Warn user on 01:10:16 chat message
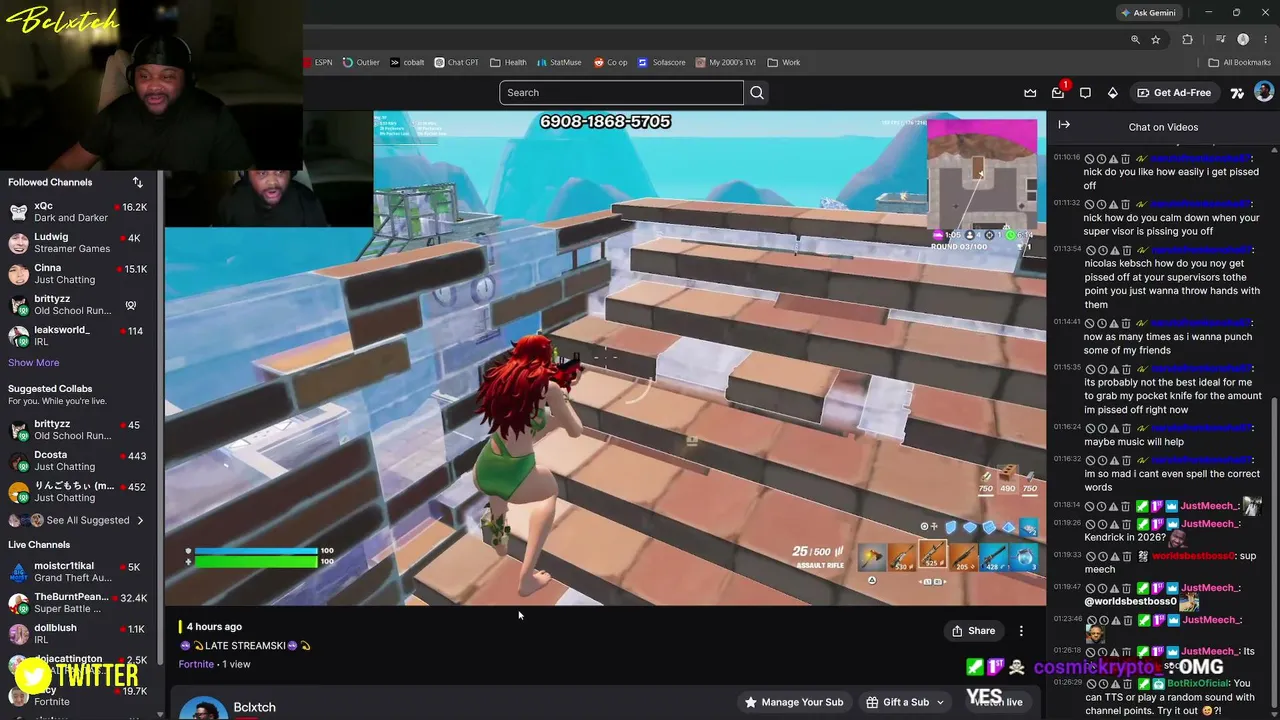The height and width of the screenshot is (720, 1280). pos(1113,159)
